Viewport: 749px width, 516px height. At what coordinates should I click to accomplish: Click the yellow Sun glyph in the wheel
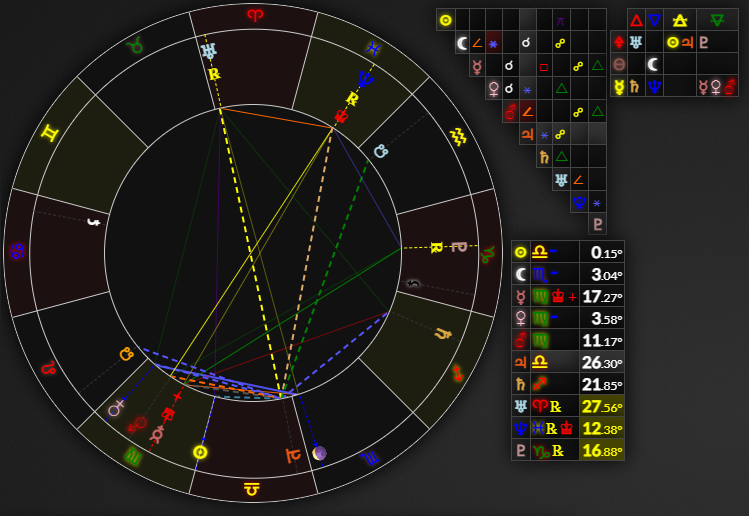200,452
